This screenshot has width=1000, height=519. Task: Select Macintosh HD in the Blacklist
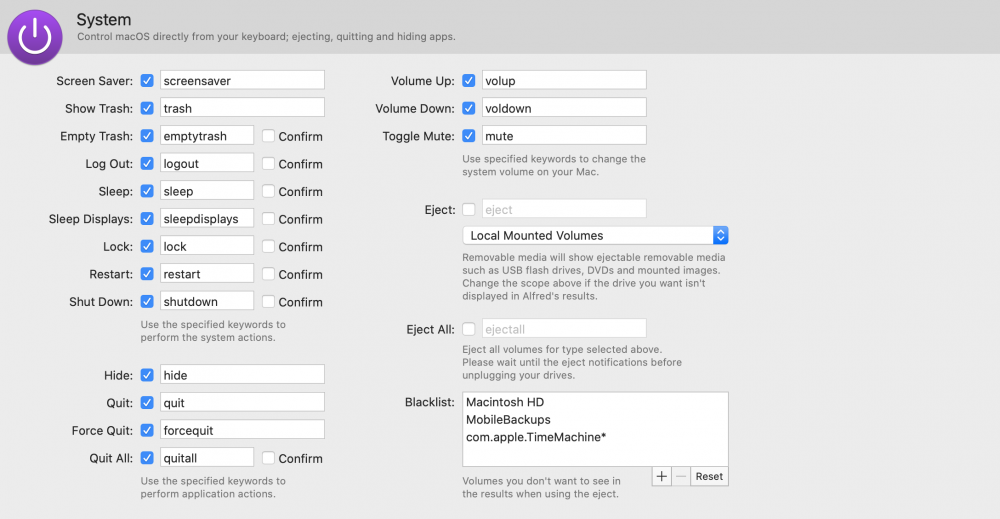coord(504,402)
